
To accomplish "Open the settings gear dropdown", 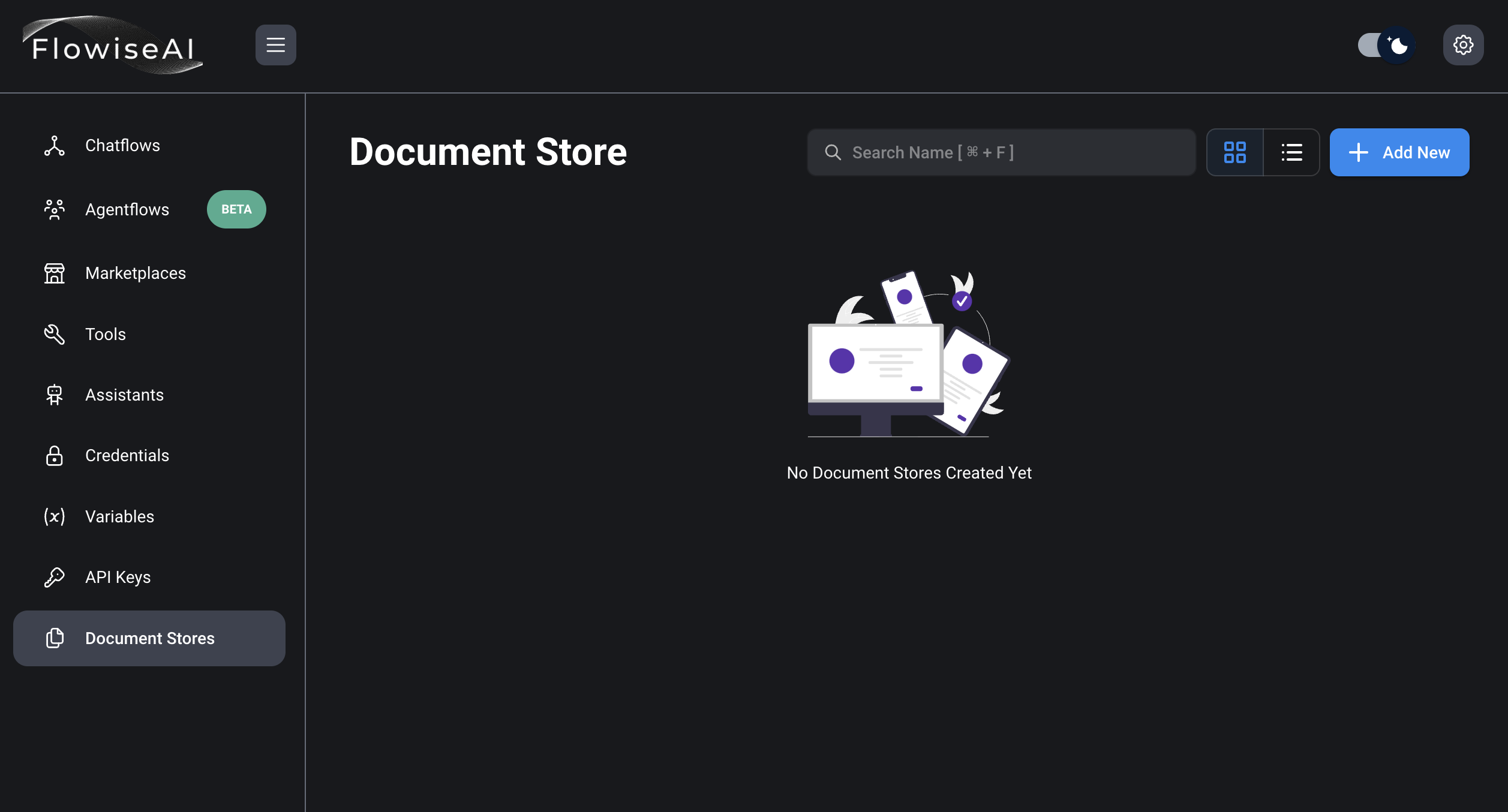I will pyautogui.click(x=1463, y=45).
